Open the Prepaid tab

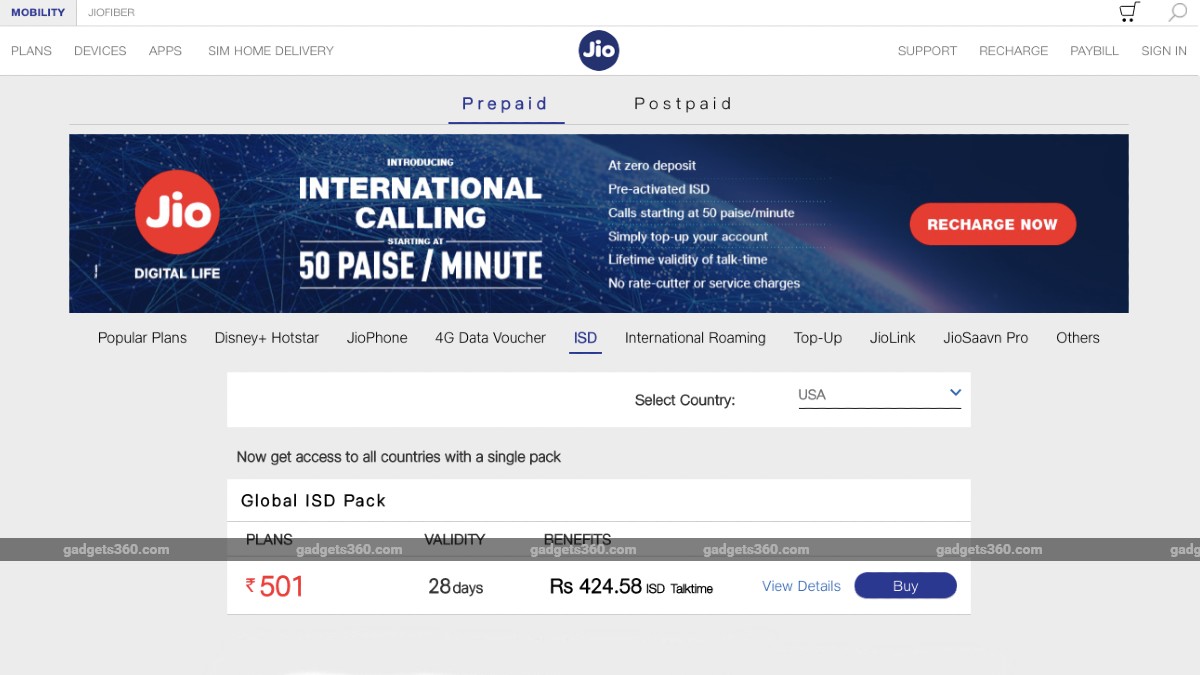504,103
